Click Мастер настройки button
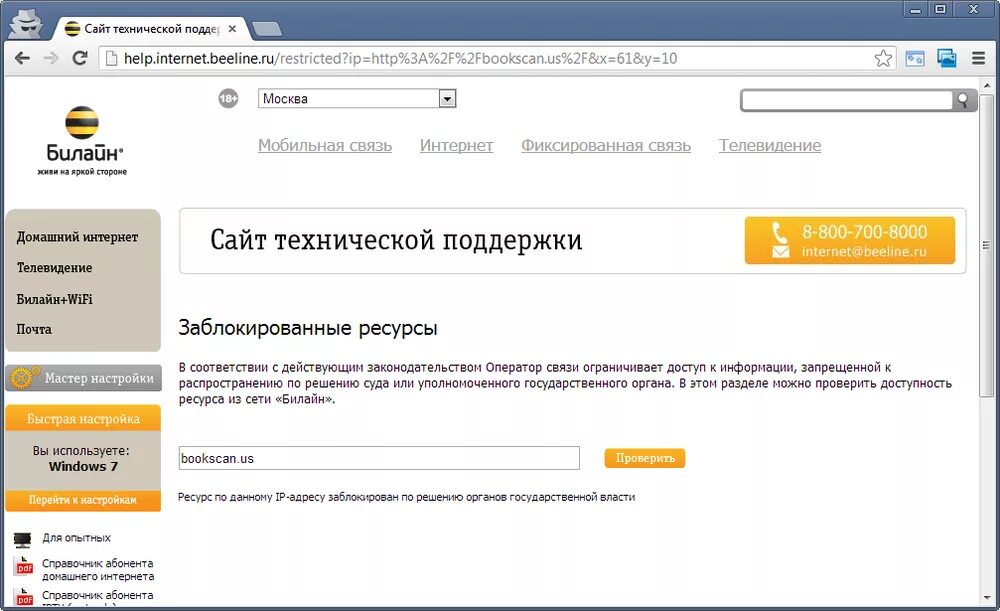 click(84, 378)
